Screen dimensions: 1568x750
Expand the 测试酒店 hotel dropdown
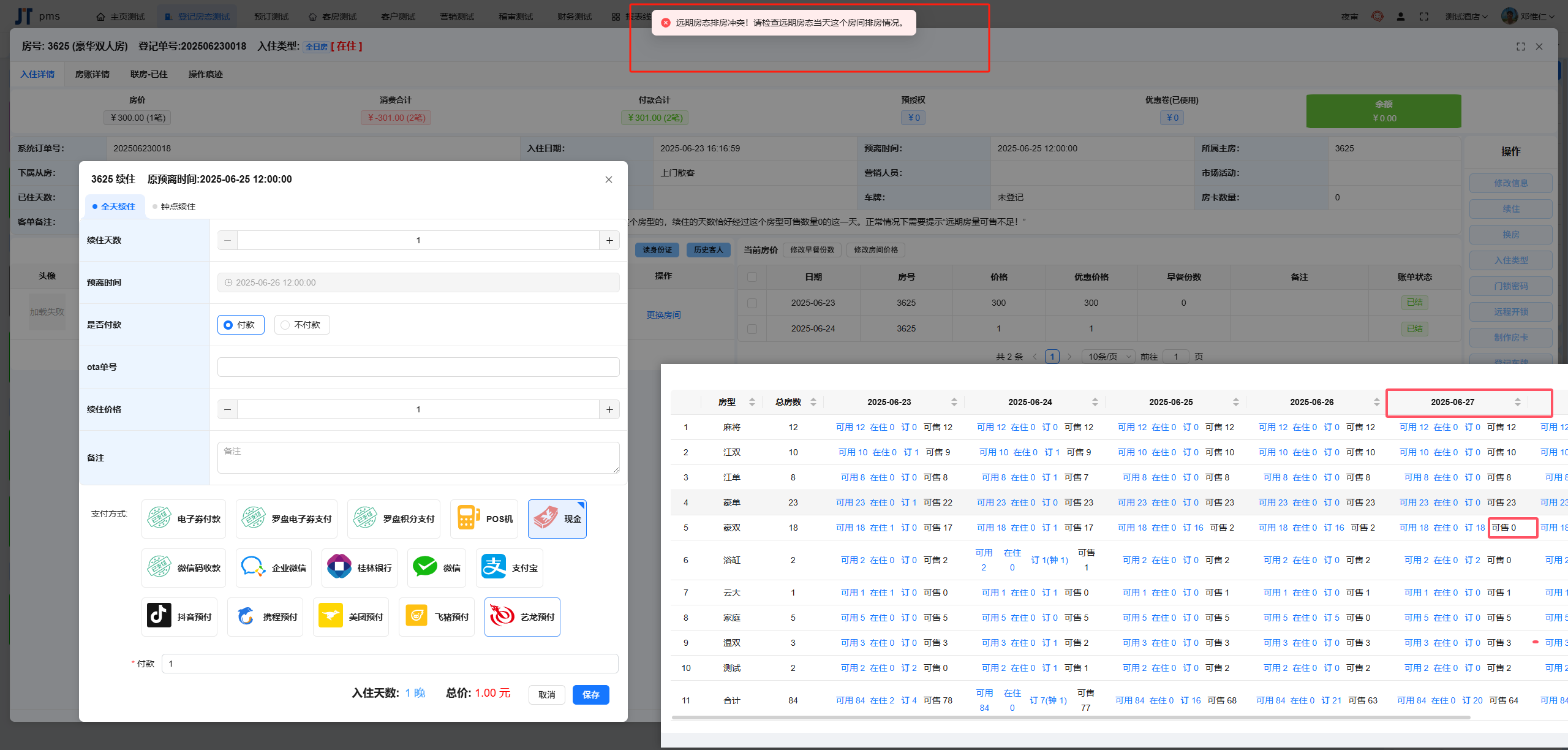pyautogui.click(x=1466, y=17)
